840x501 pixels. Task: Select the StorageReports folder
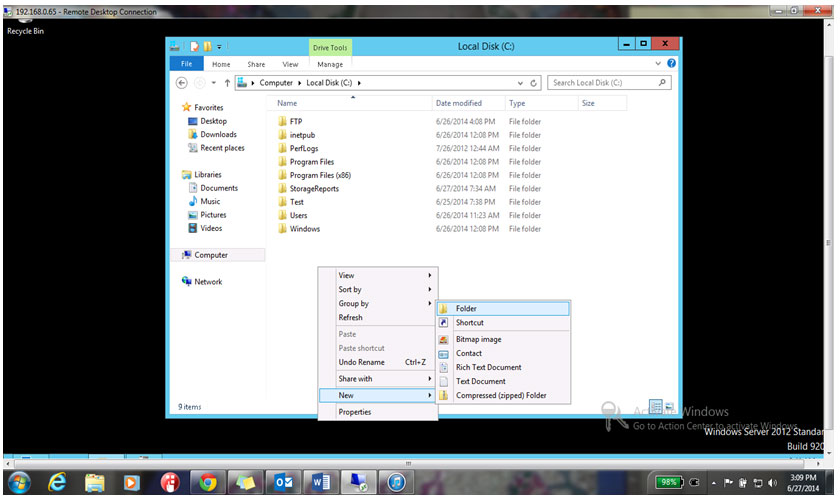click(314, 189)
